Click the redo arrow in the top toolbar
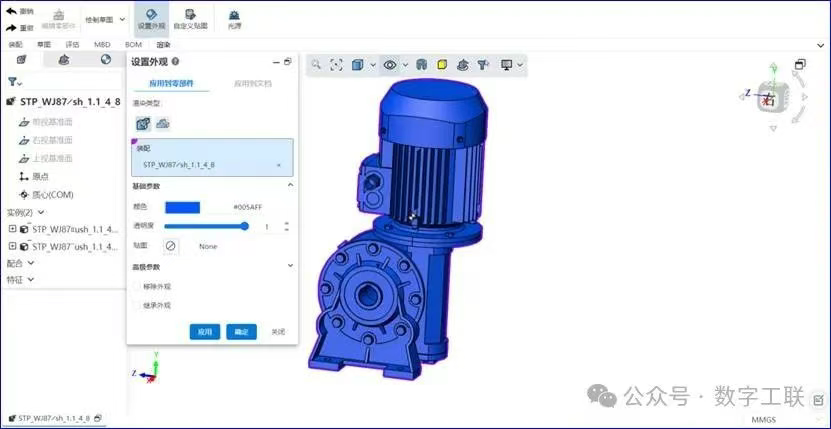This screenshot has height=429, width=831. 11,28
